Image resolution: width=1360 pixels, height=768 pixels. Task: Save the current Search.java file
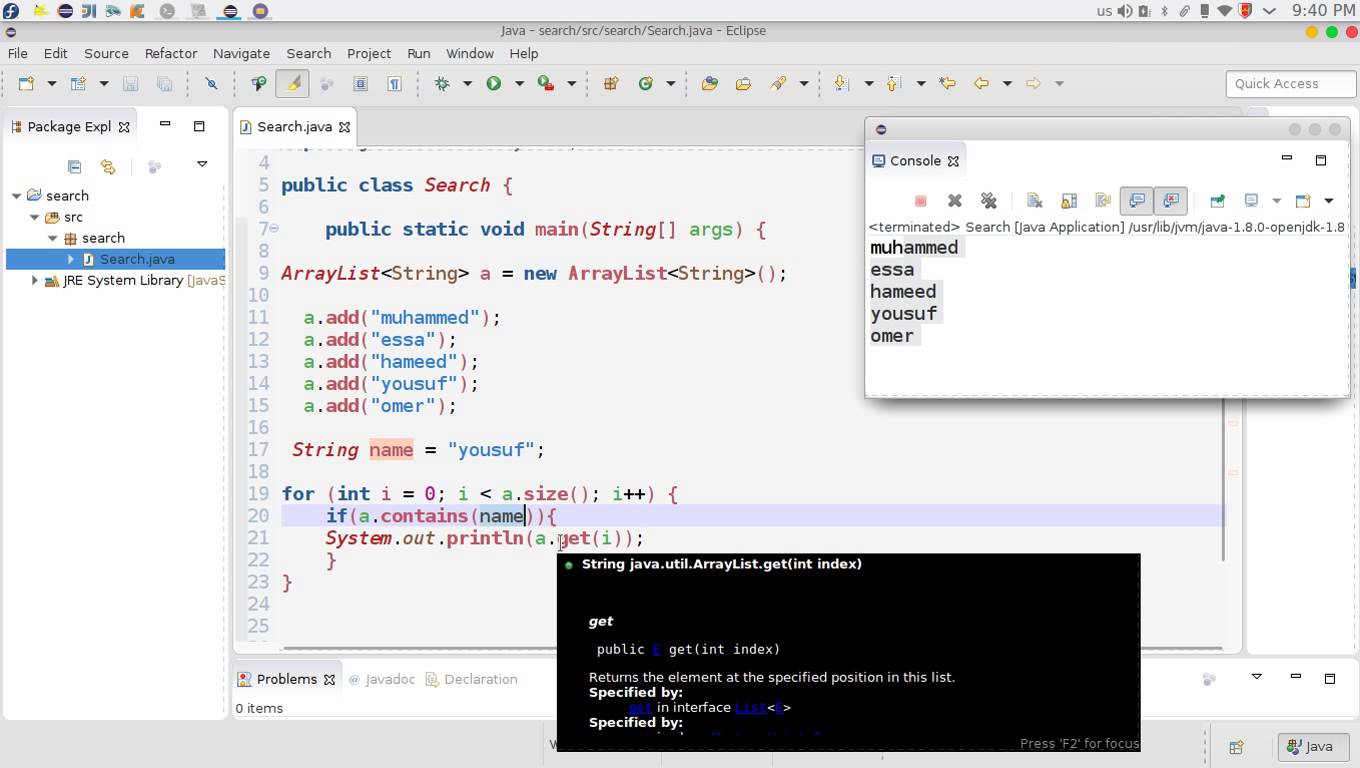[132, 84]
